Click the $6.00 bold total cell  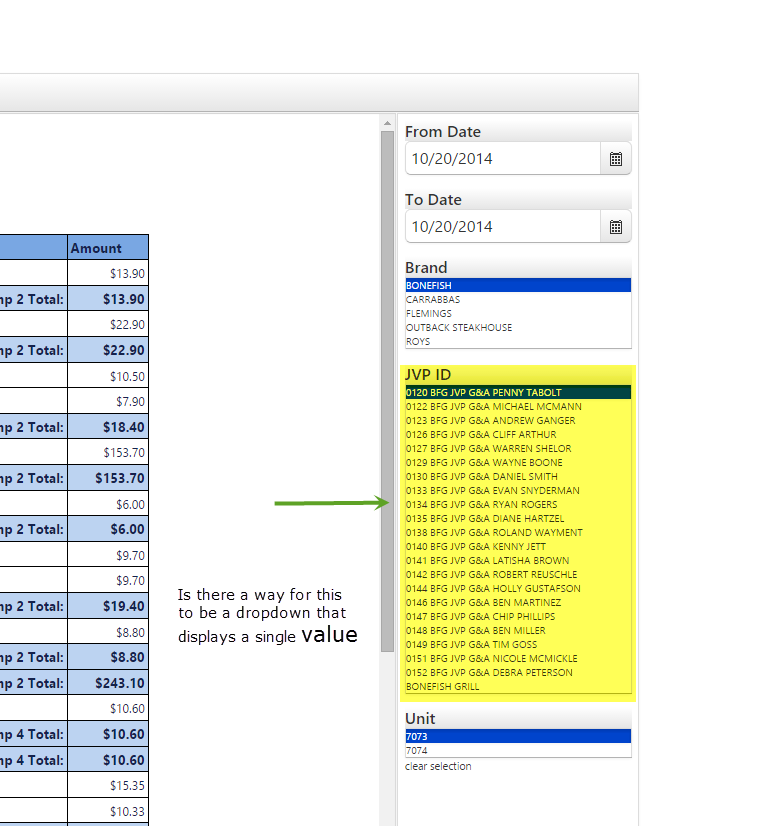(108, 529)
